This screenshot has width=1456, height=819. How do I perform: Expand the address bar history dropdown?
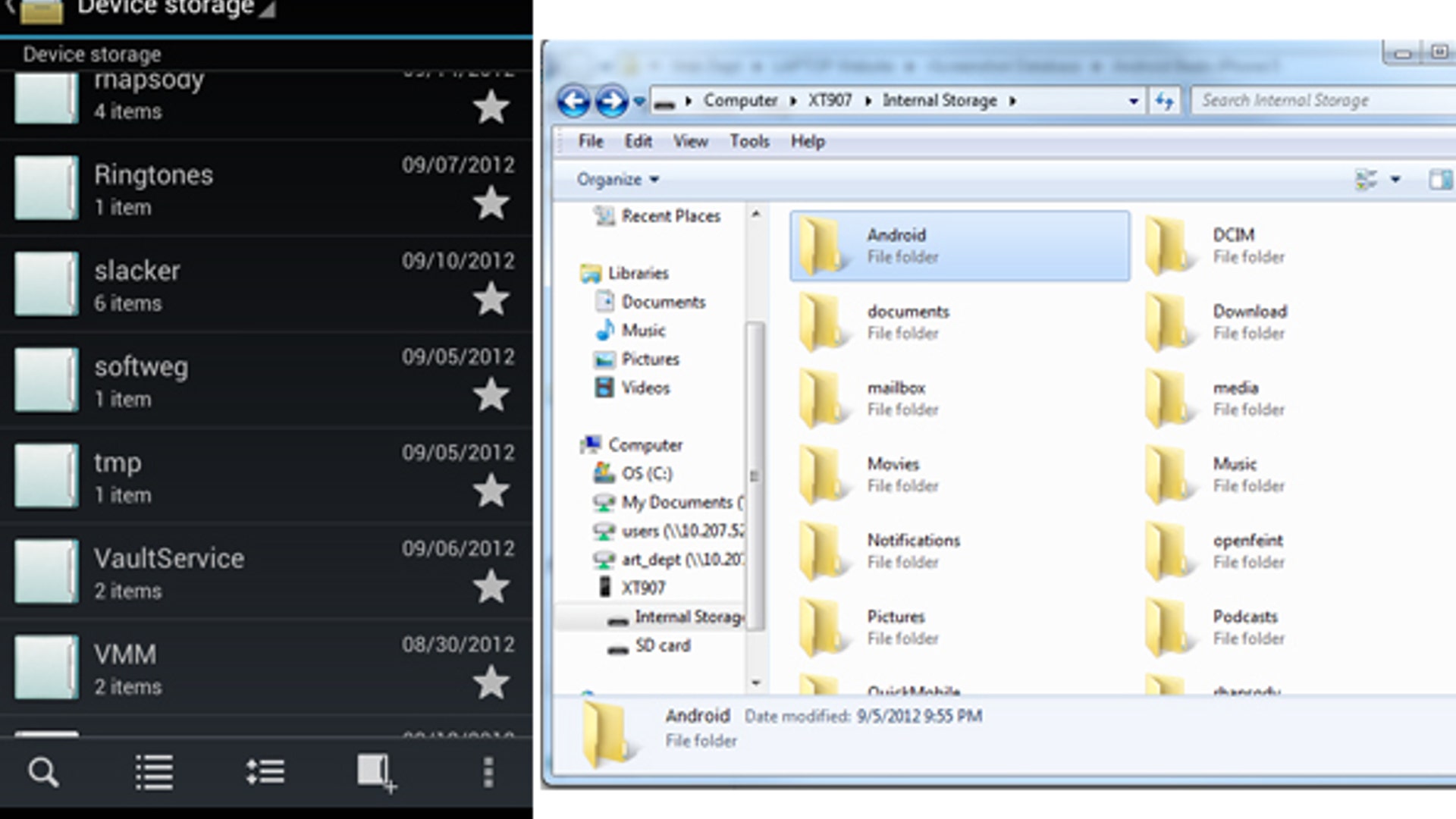tap(1133, 101)
